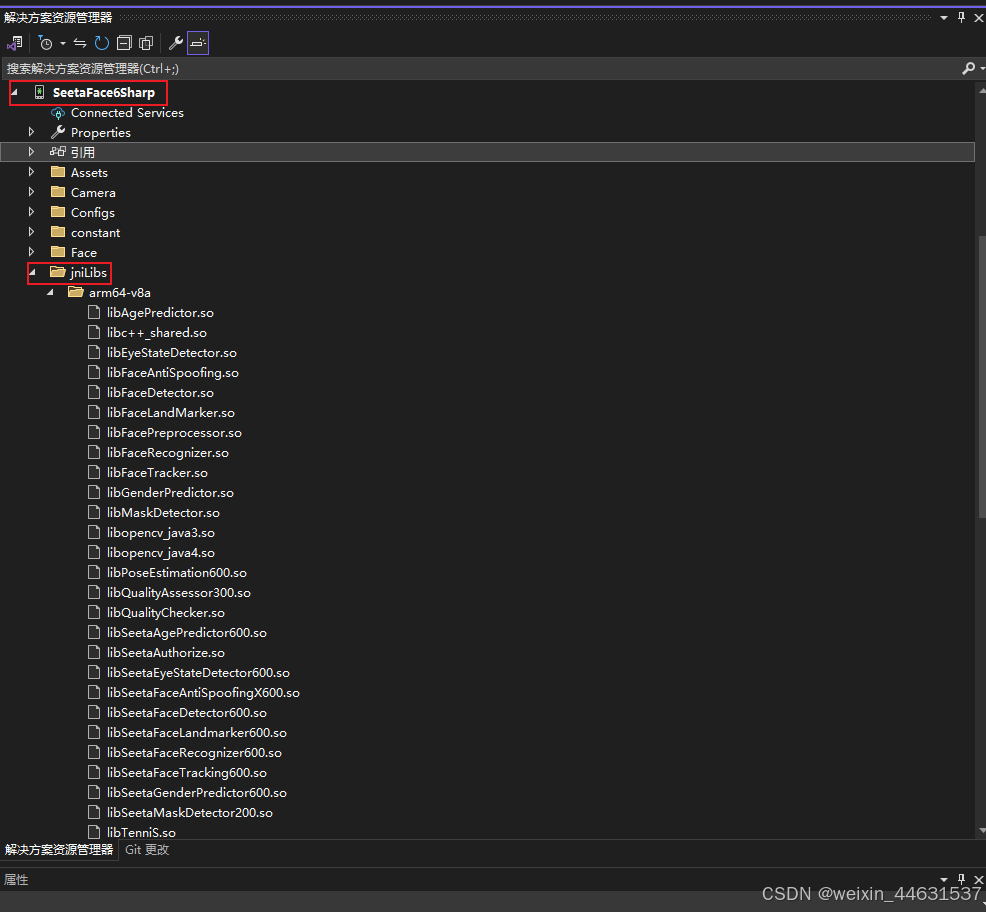Click the libFaceTracker.so file name
The width and height of the screenshot is (986, 912).
click(157, 473)
